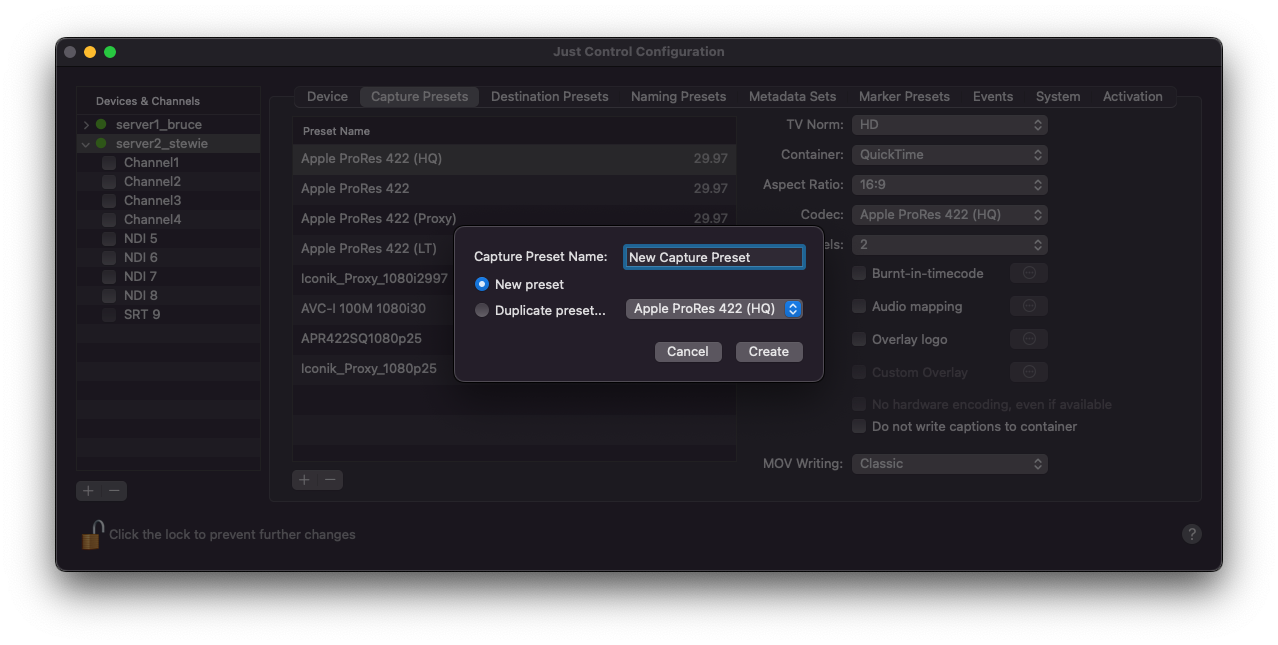Enable Do not write captions to container
This screenshot has width=1278, height=645.
click(859, 426)
